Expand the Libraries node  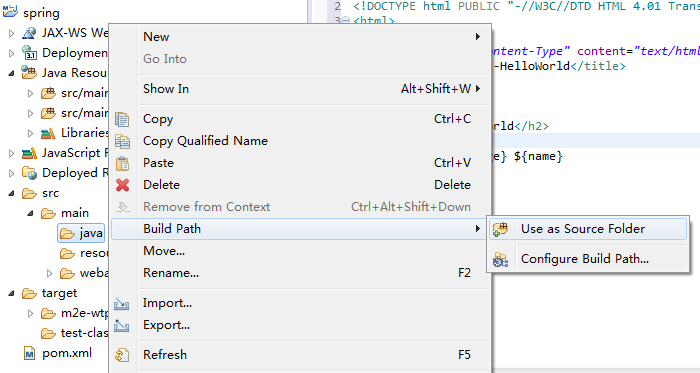(30, 133)
